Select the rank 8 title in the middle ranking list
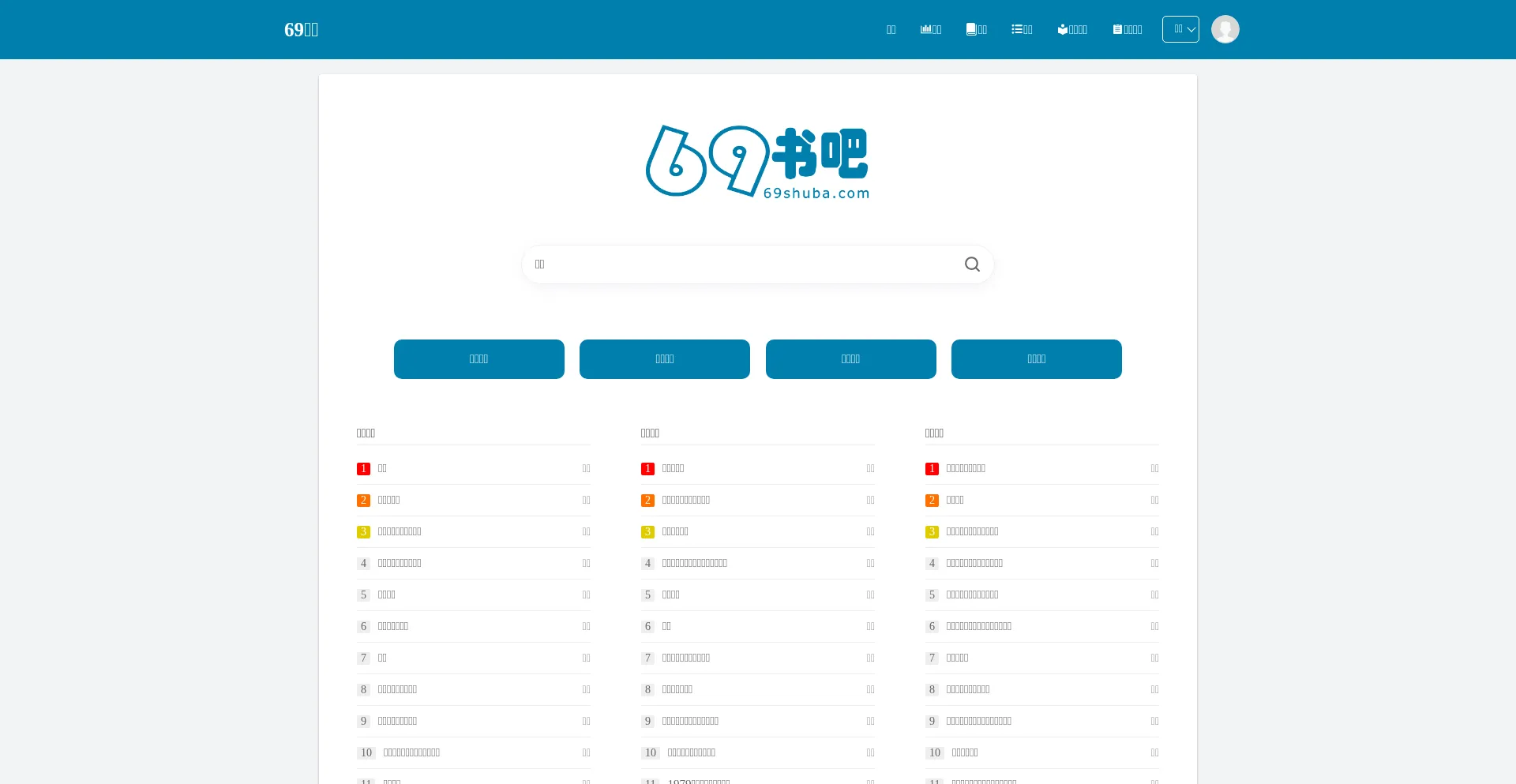Viewport: 1516px width, 784px height. click(x=677, y=689)
